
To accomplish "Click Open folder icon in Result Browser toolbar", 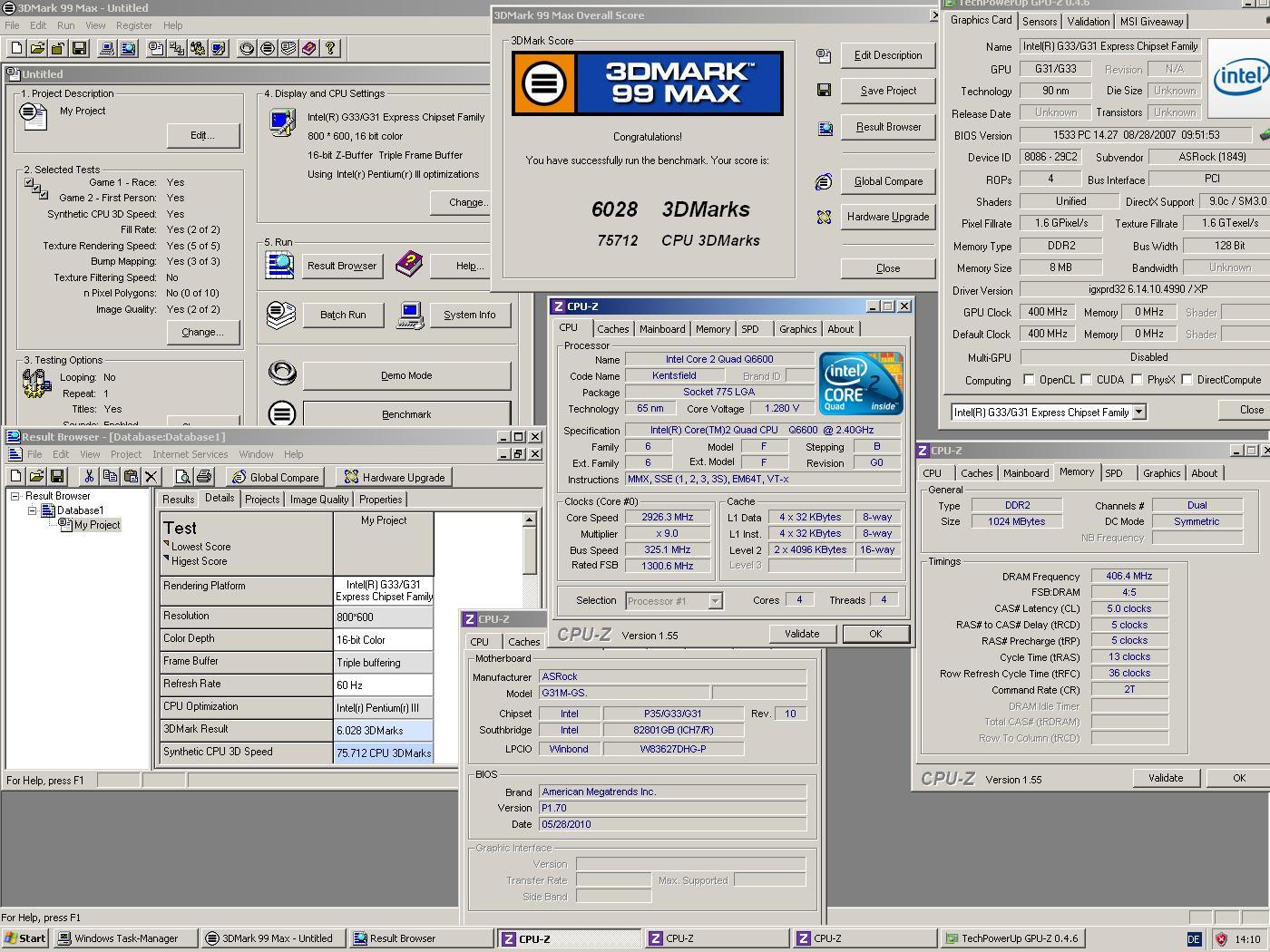I will [x=36, y=476].
